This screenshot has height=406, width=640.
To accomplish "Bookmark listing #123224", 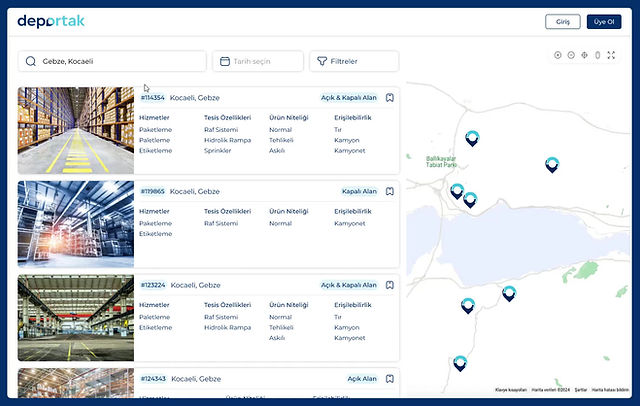I will [x=390, y=285].
